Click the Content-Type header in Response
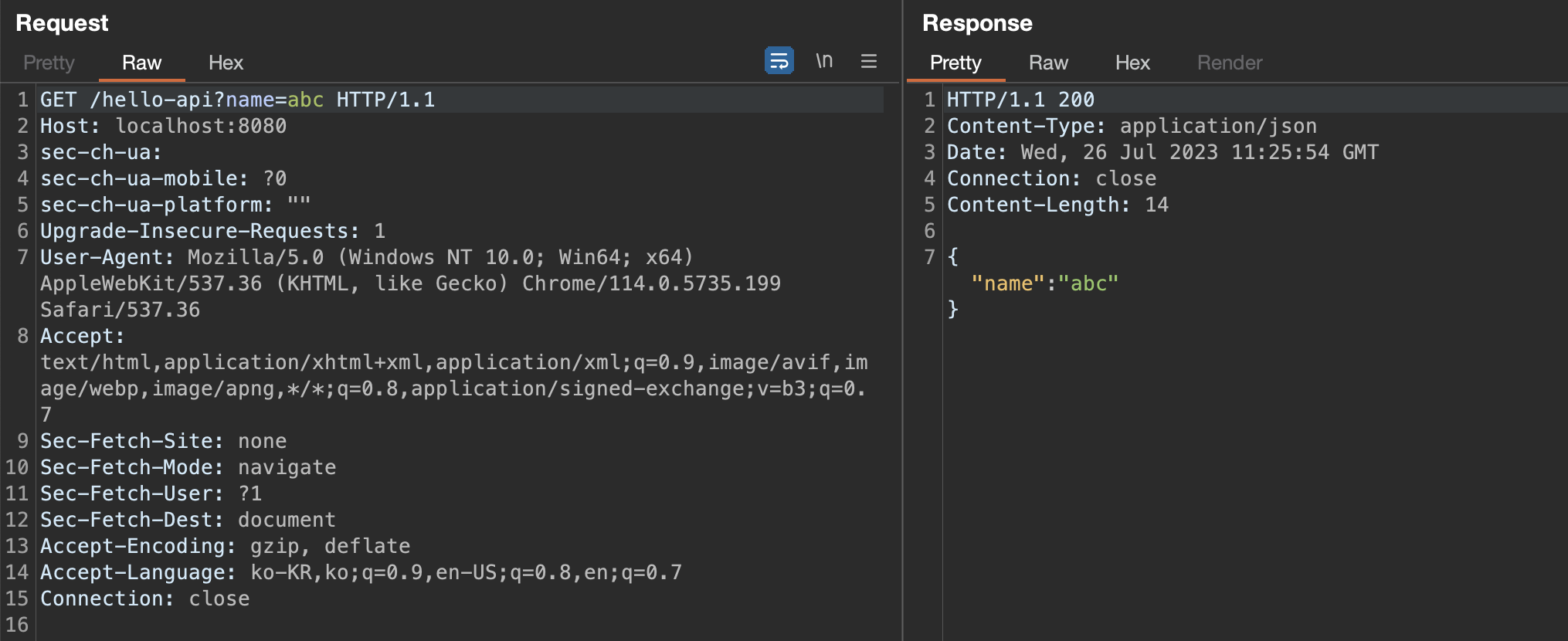1568x641 pixels. [1025, 126]
